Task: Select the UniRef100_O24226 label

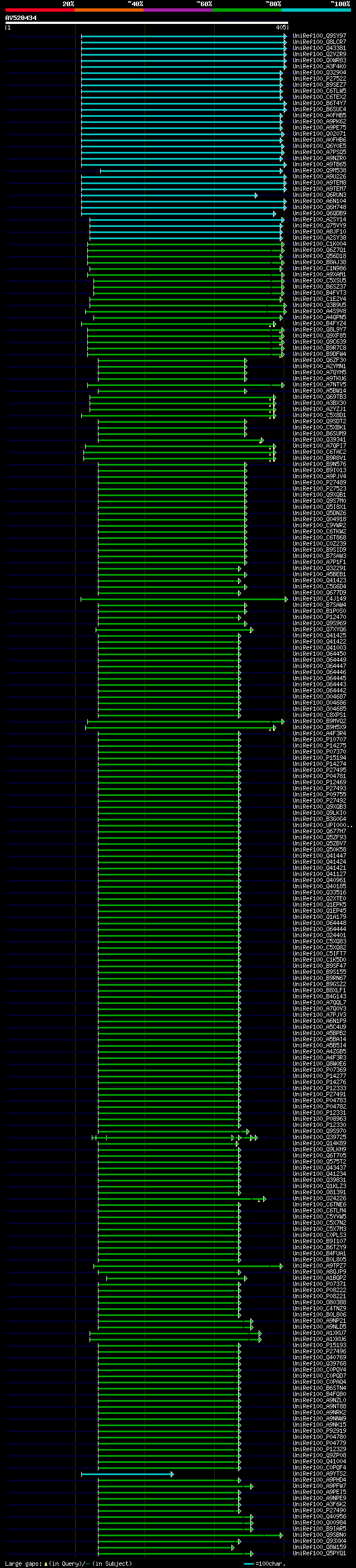Action: (x=319, y=1199)
